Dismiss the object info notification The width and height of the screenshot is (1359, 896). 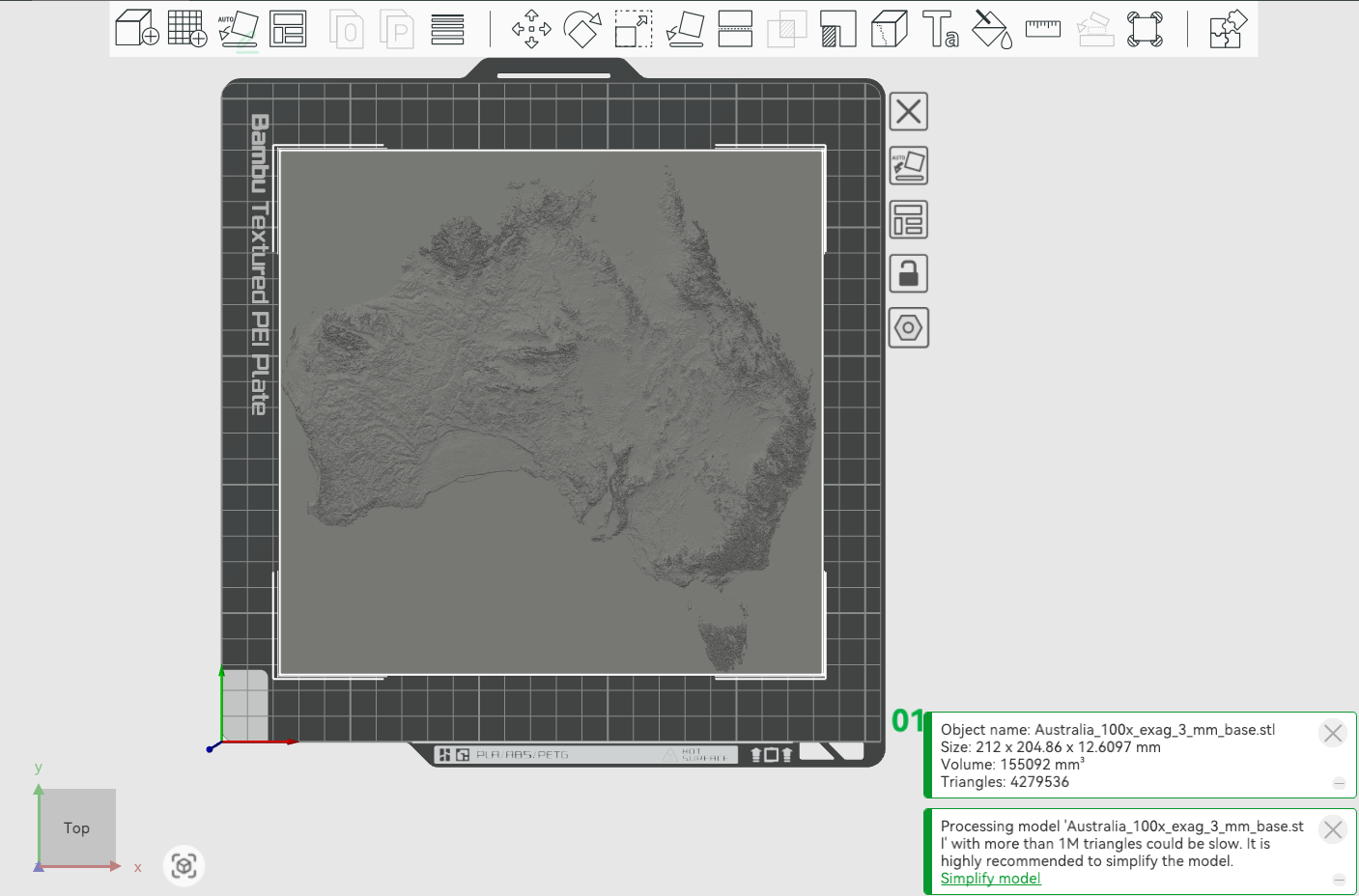pos(1333,733)
